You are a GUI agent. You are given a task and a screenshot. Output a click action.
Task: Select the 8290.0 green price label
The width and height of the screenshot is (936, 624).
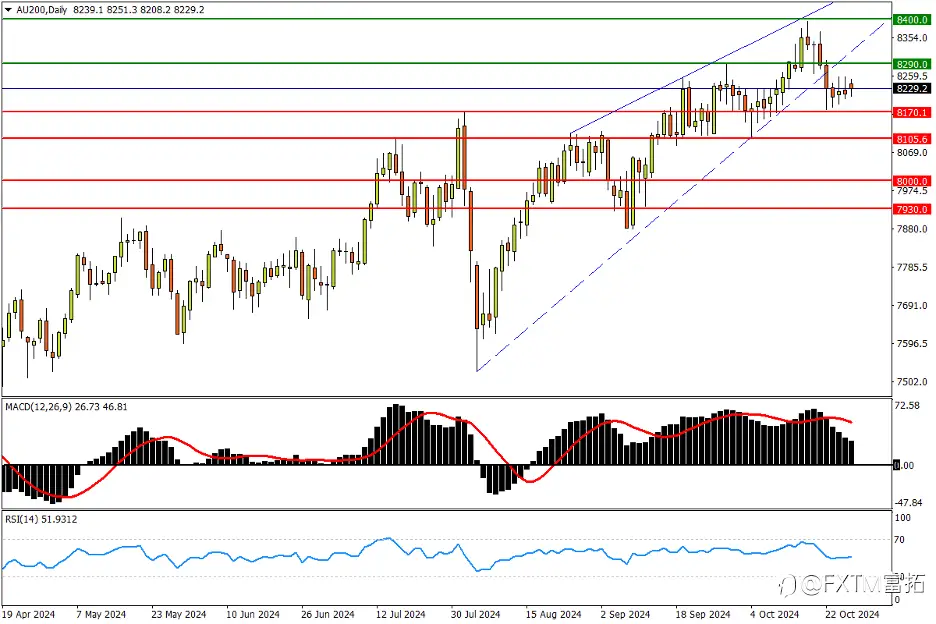coord(912,64)
